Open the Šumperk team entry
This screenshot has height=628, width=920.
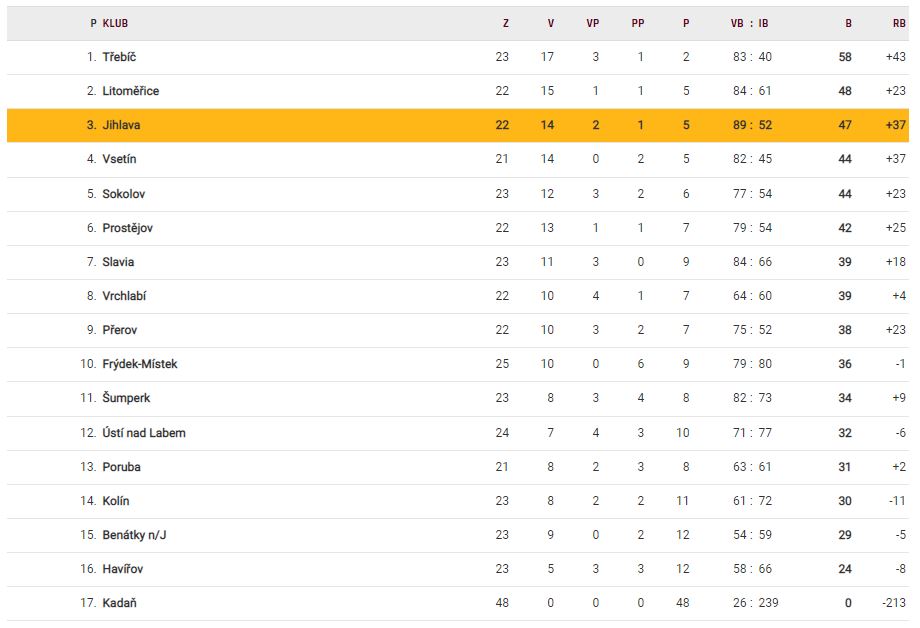[x=126, y=398]
